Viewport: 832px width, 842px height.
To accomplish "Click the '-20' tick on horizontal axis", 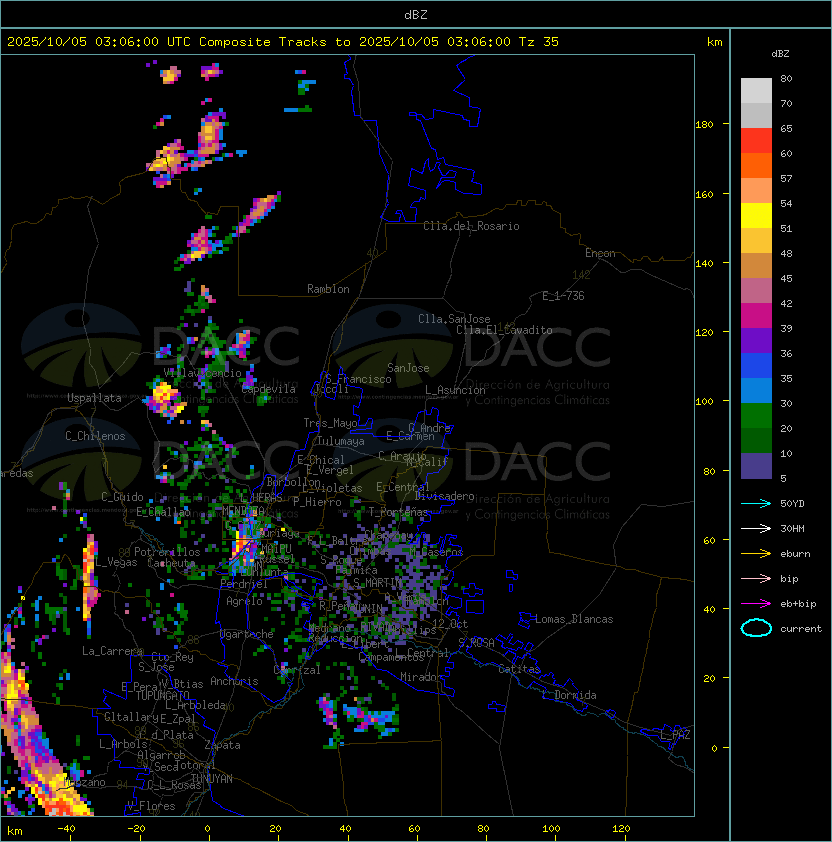I will pyautogui.click(x=136, y=829).
